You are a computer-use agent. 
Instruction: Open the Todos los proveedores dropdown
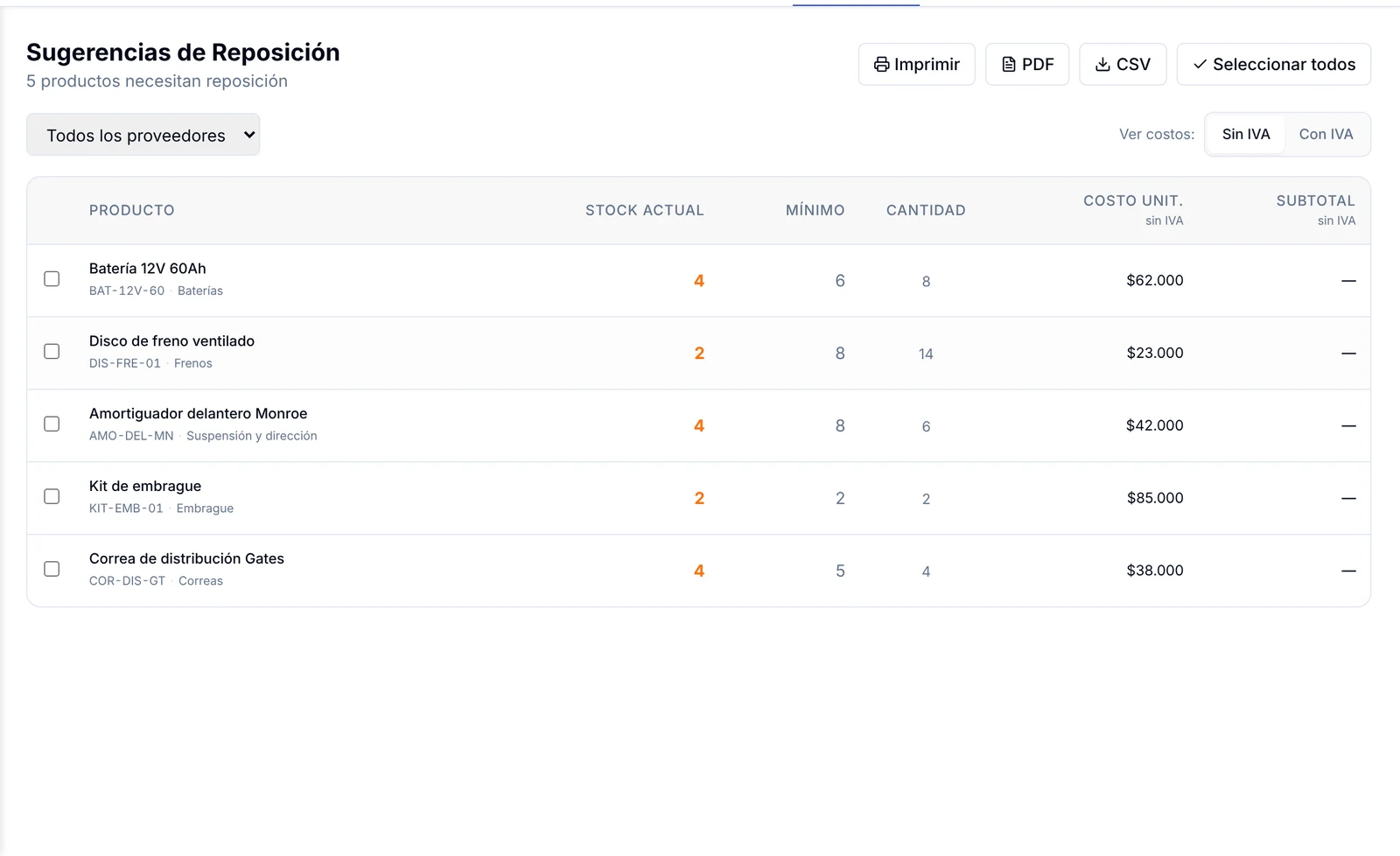tap(143, 135)
